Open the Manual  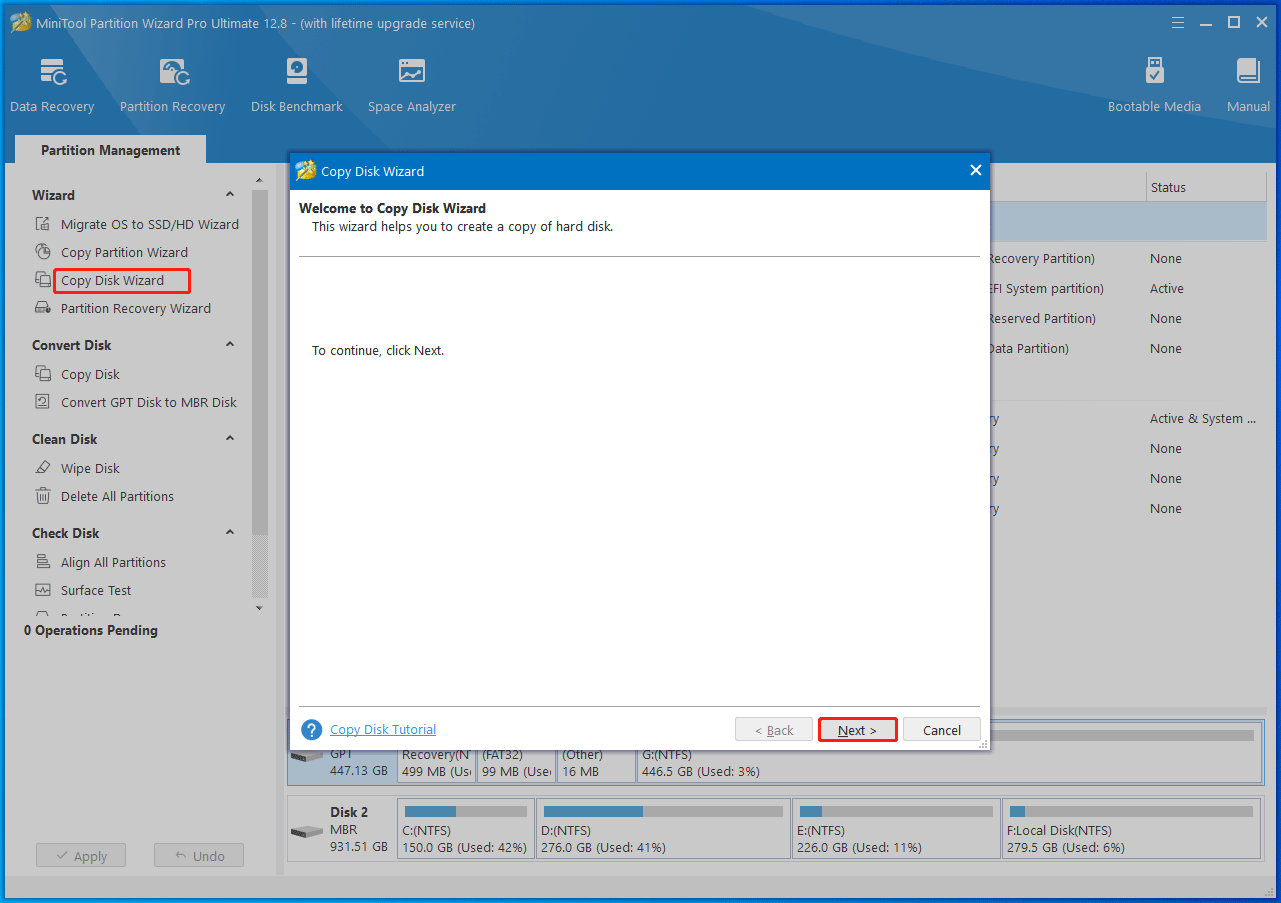(1248, 86)
